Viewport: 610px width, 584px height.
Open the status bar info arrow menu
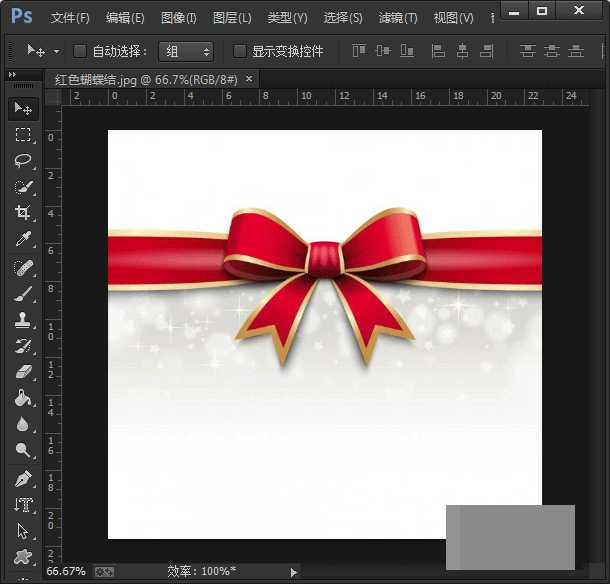tap(293, 572)
